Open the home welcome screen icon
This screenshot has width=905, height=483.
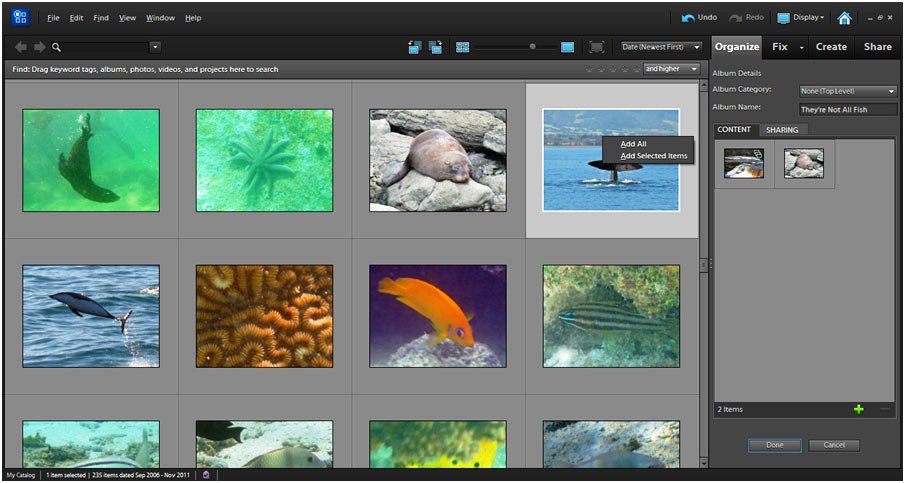[844, 18]
